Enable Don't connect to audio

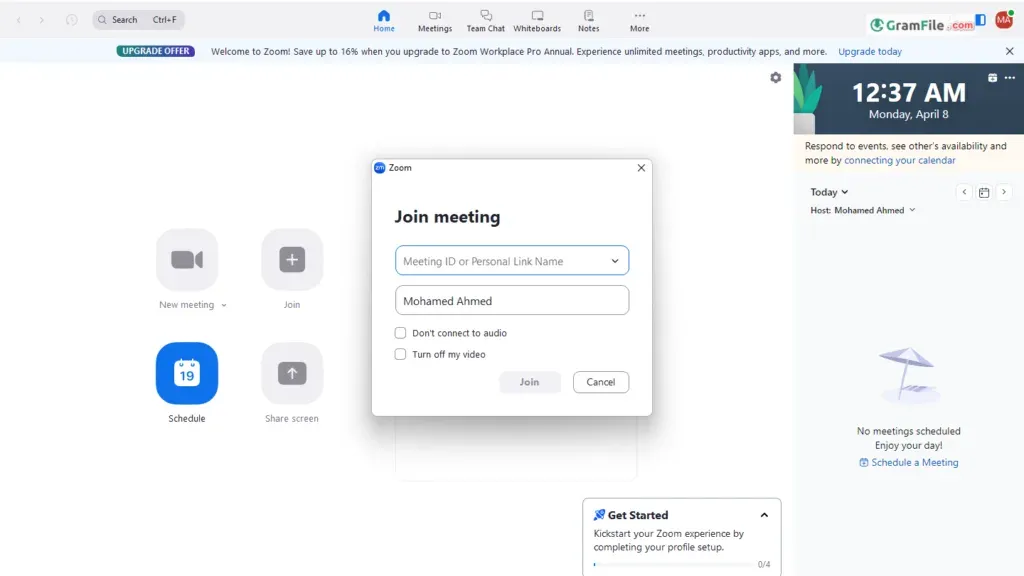[400, 333]
